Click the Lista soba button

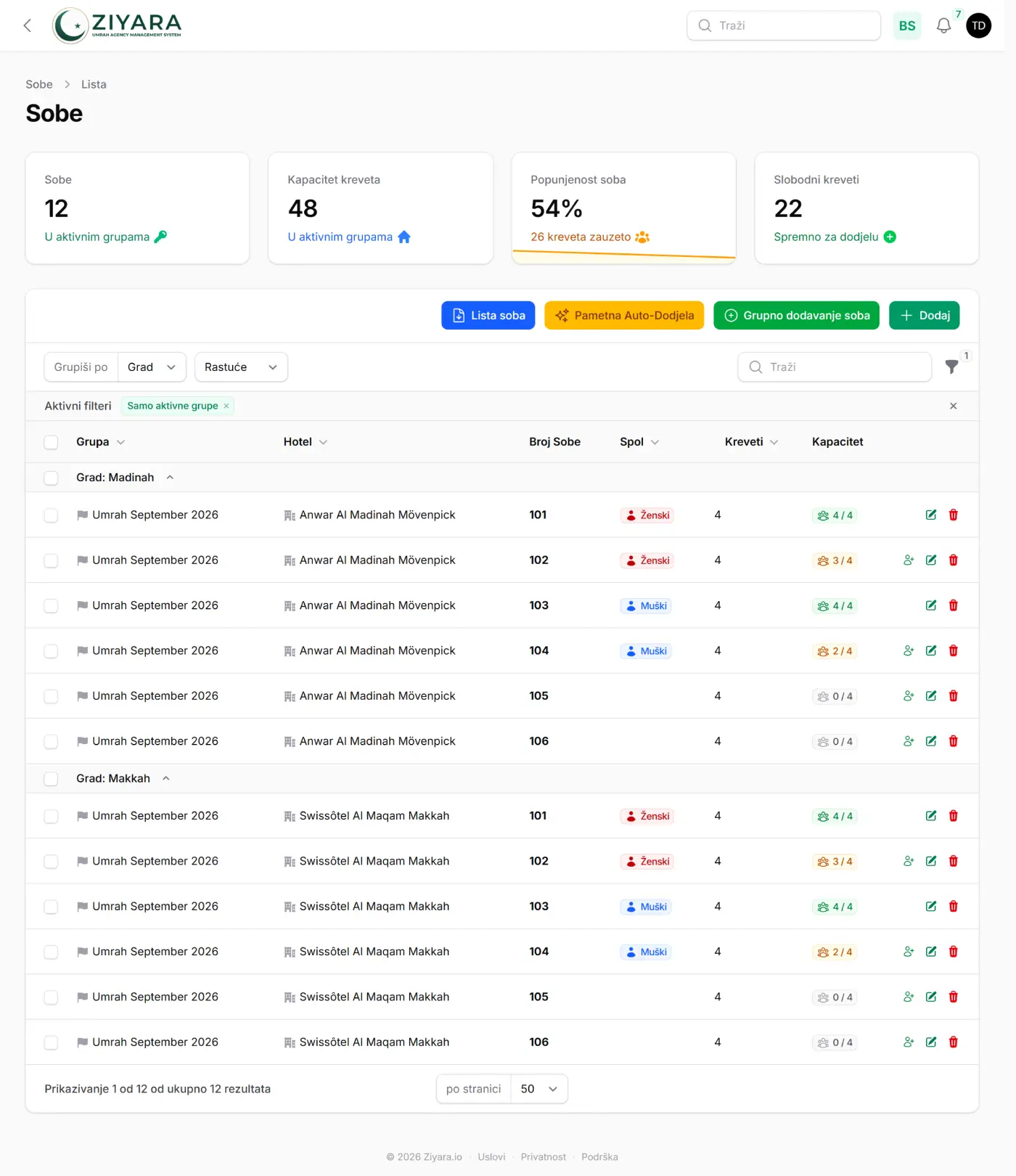click(488, 315)
